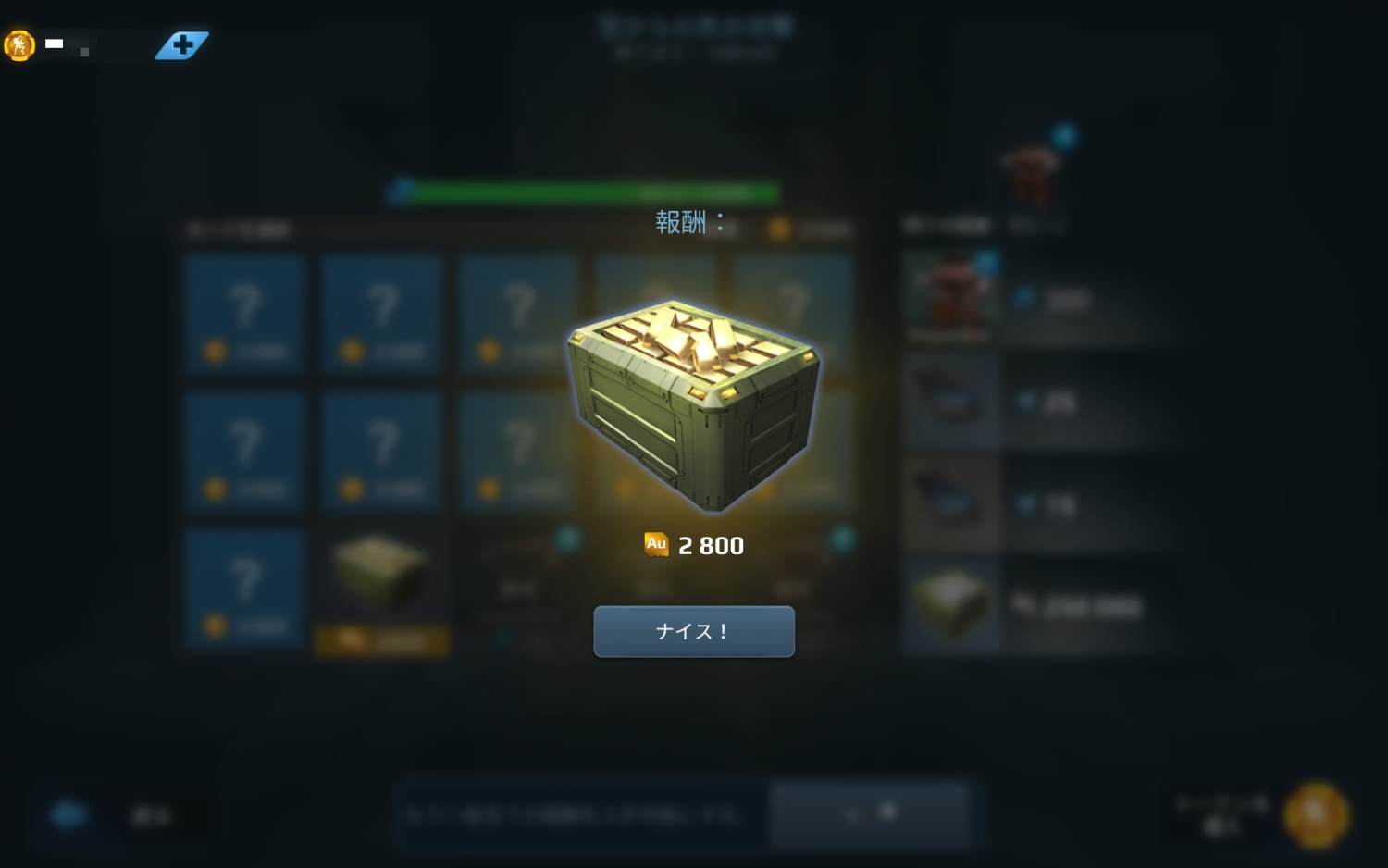The image size is (1388, 868).
Task: Click the blue diamond icon at the progress bar start
Action: [402, 192]
